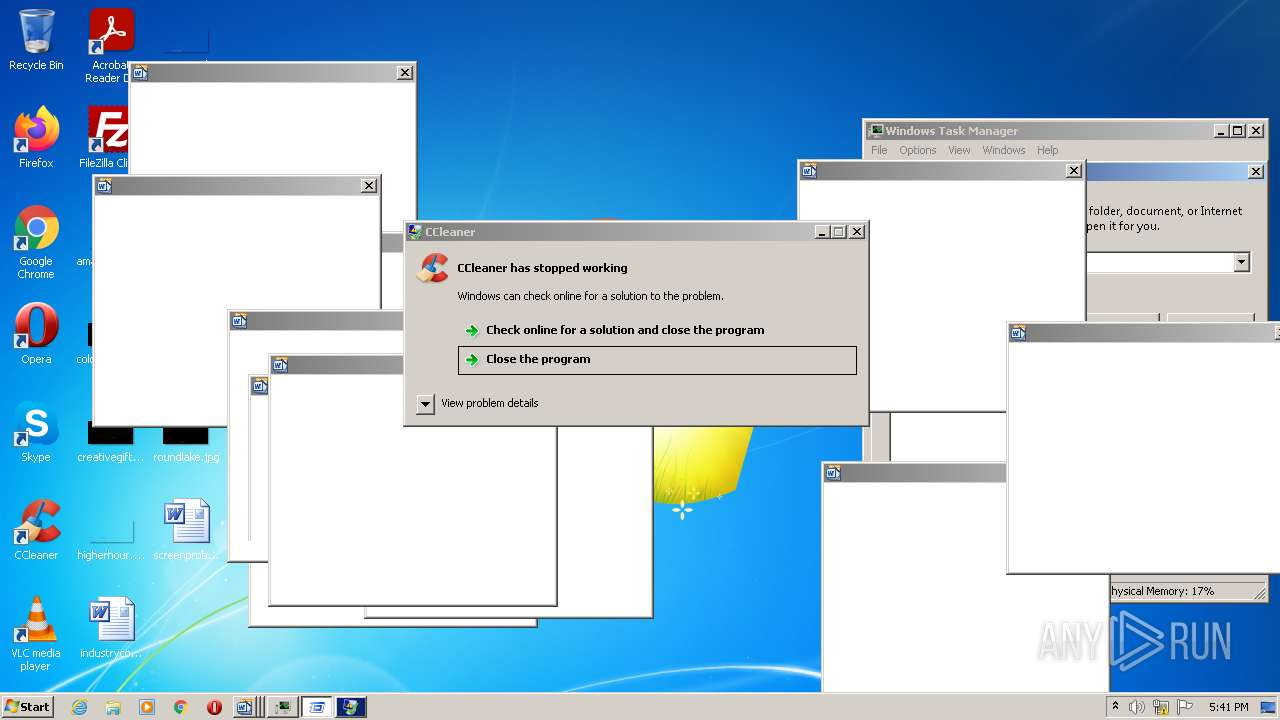
Task: Click Internet Explorer in the taskbar
Action: tap(80, 707)
